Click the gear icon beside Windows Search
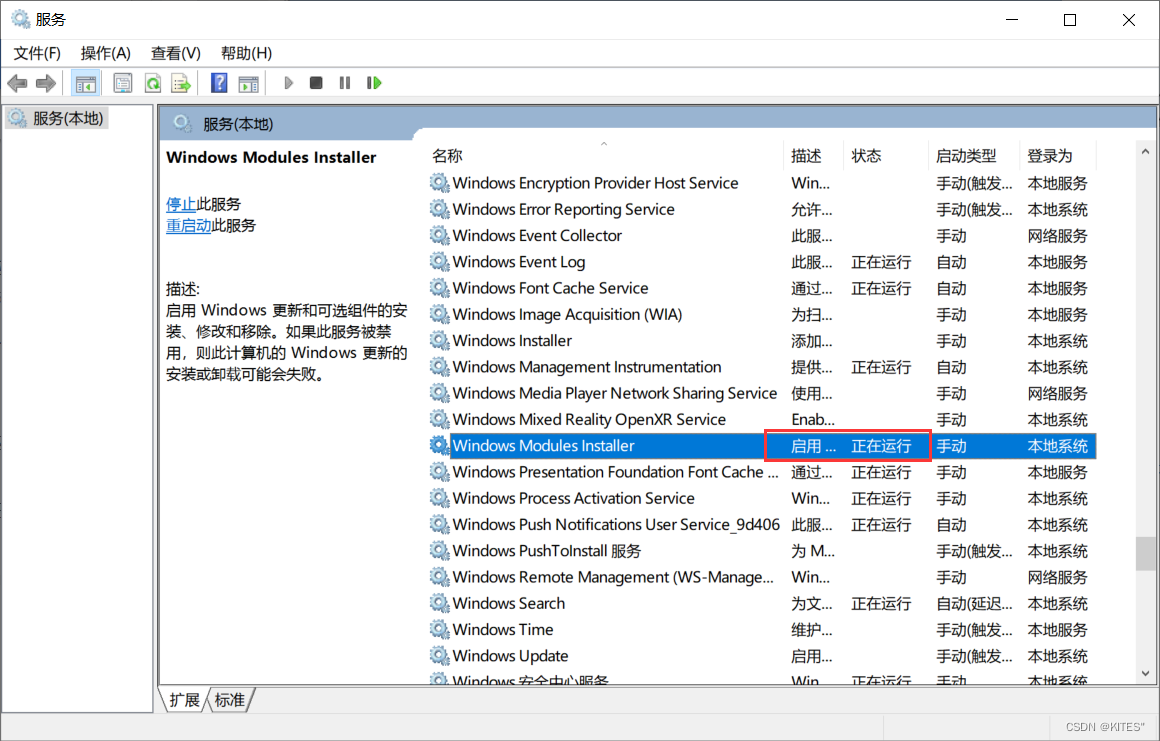Viewport: 1160px width, 741px height. (x=439, y=603)
